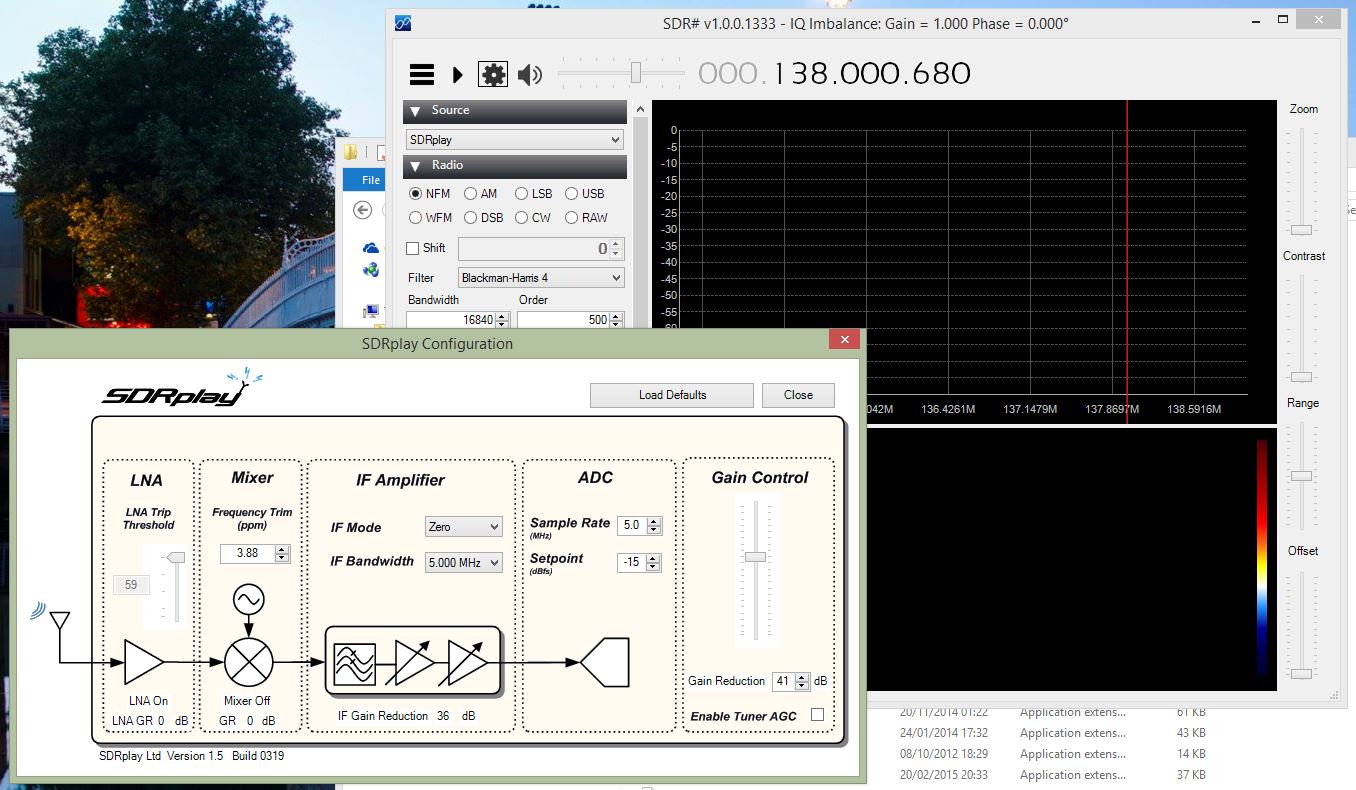The image size is (1356, 790).
Task: Click the Gain Reduction 41 field
Action: point(783,681)
